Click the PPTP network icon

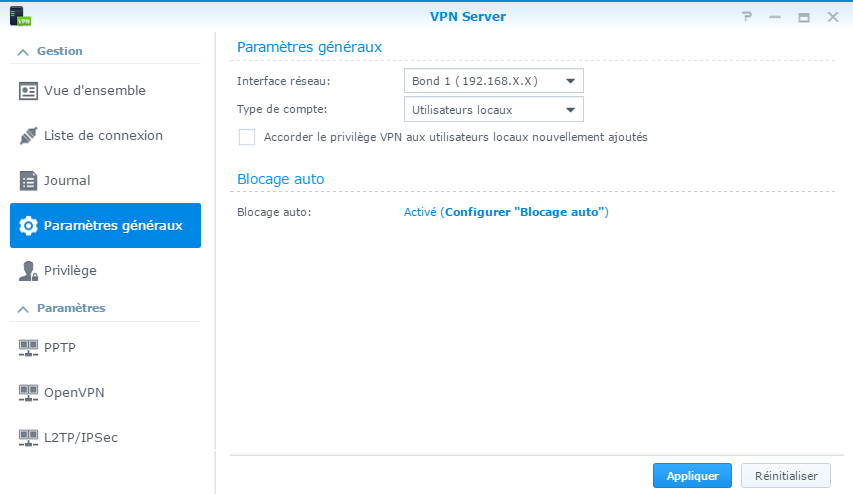coord(28,347)
